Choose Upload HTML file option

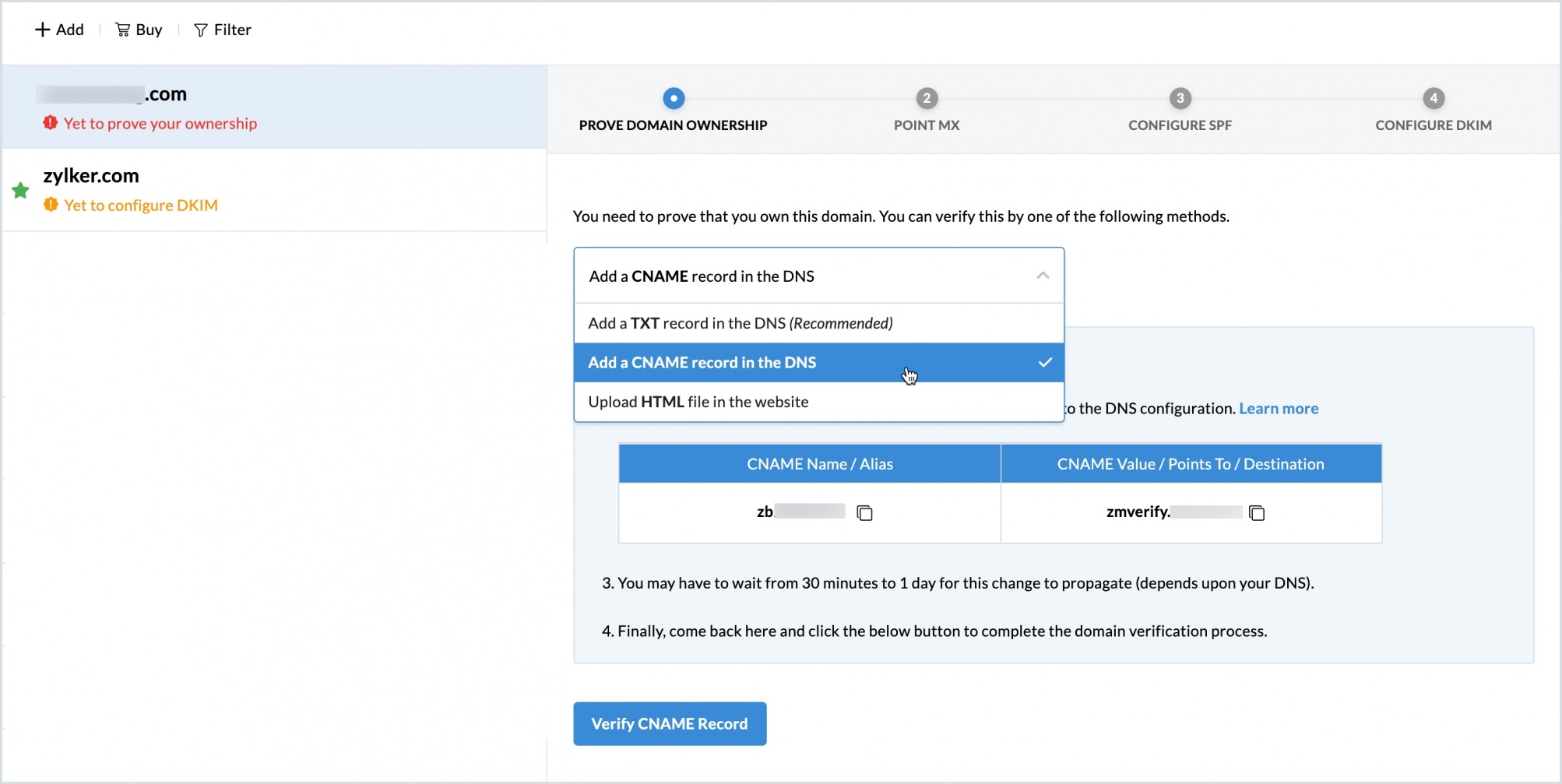[x=819, y=402]
